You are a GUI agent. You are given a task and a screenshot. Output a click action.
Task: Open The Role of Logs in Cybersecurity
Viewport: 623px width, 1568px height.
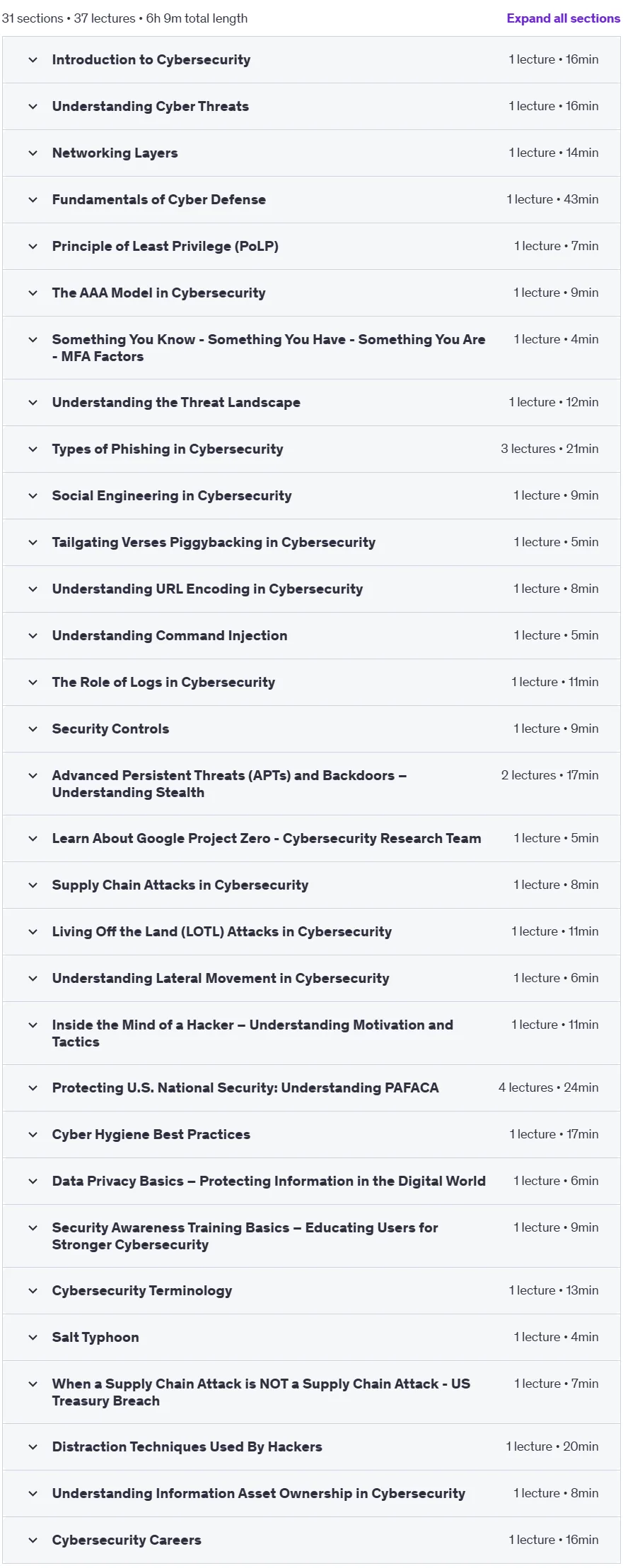click(x=163, y=683)
